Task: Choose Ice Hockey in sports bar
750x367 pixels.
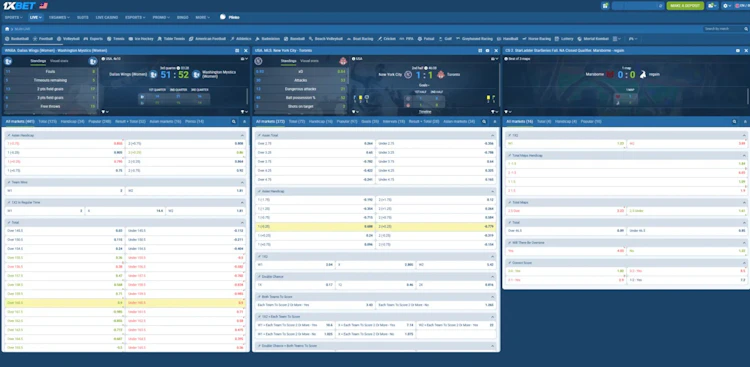Action: pyautogui.click(x=141, y=39)
